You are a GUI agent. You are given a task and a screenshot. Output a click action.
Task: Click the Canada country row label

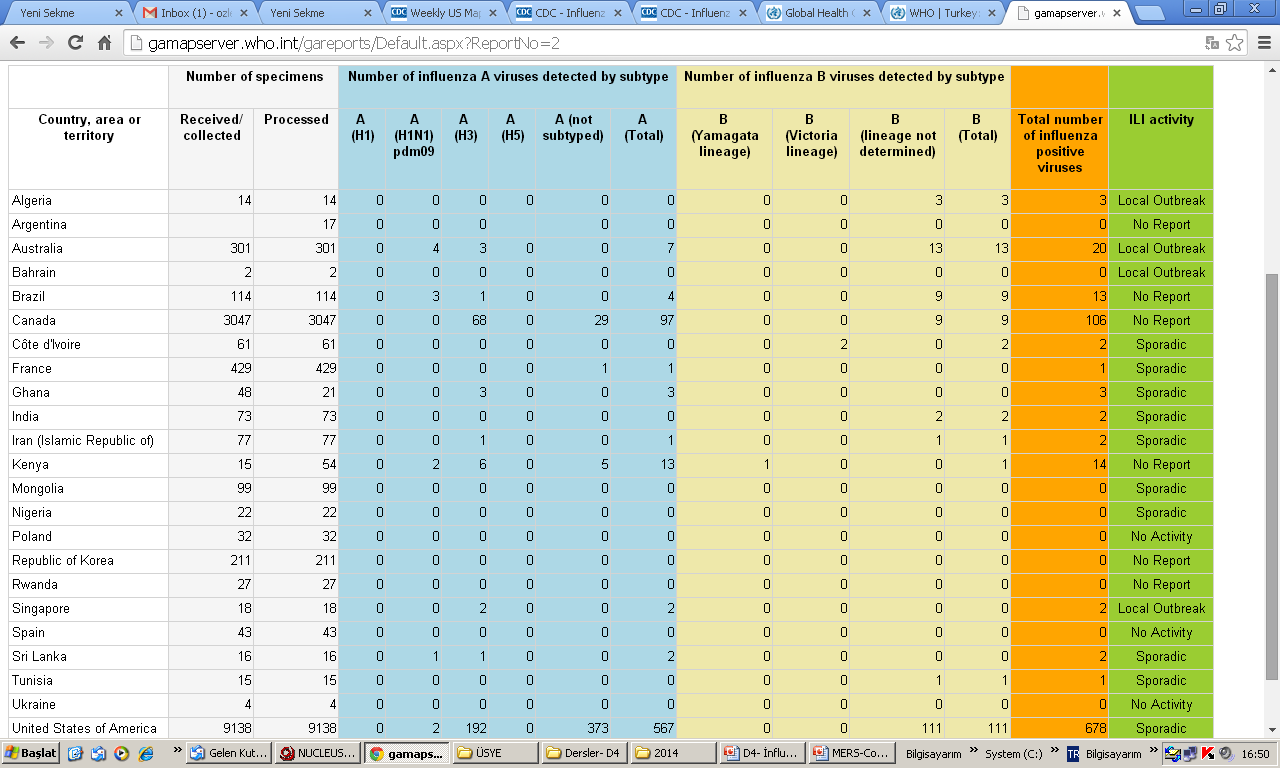pos(34,320)
